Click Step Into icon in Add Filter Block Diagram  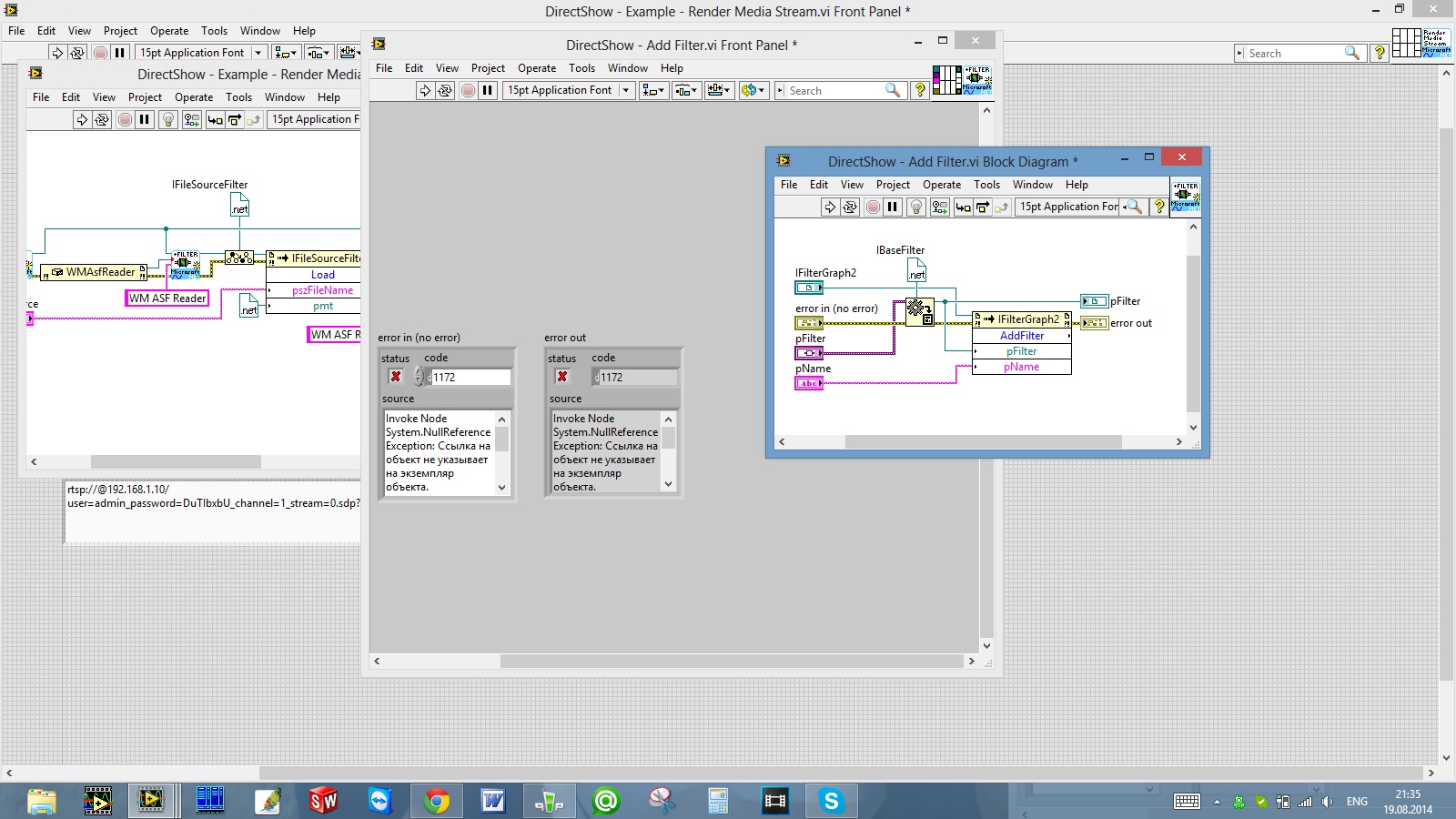coord(963,207)
